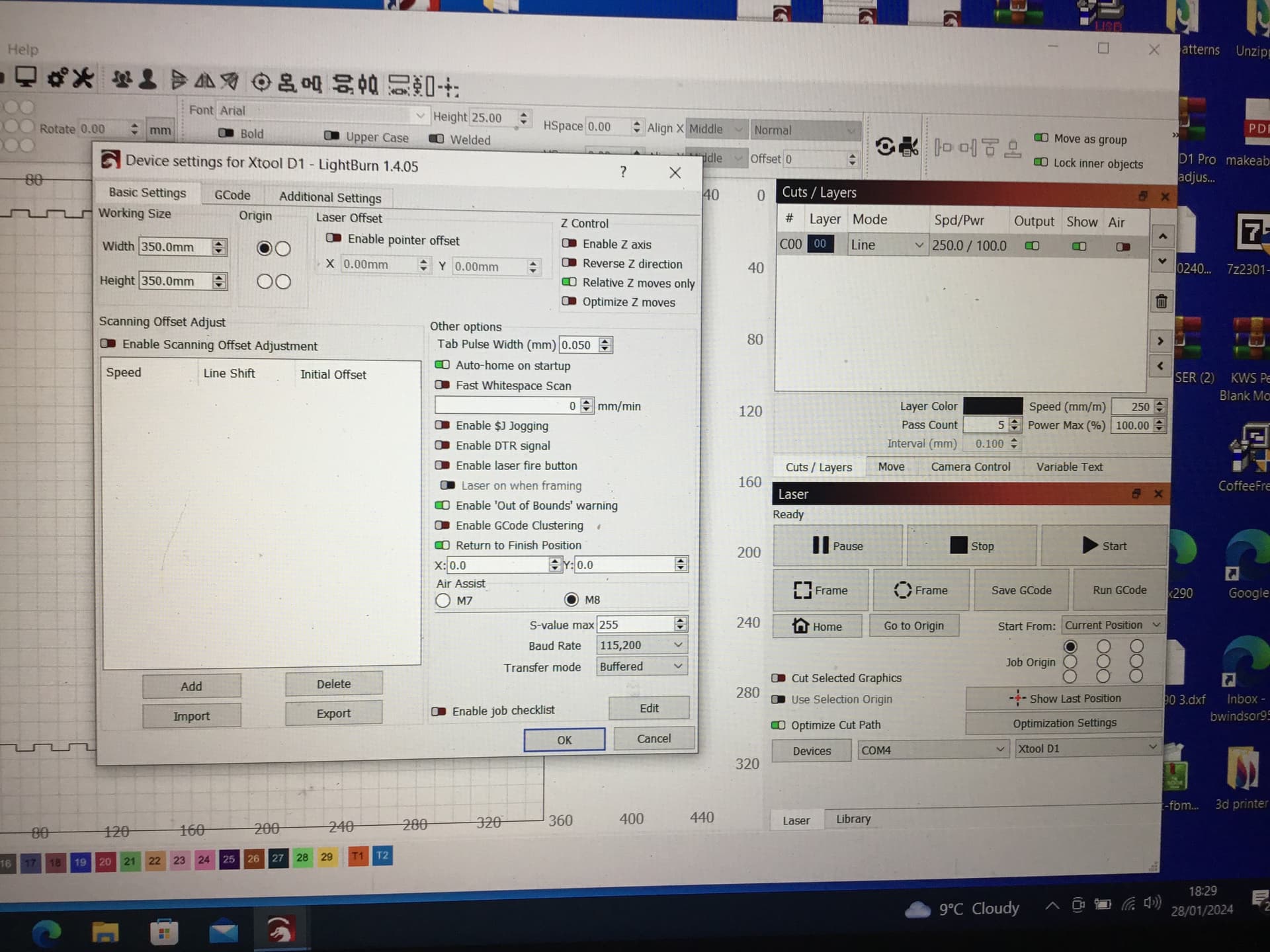1270x952 pixels.
Task: Open Microsoft Edge from the taskbar
Action: coord(47,933)
